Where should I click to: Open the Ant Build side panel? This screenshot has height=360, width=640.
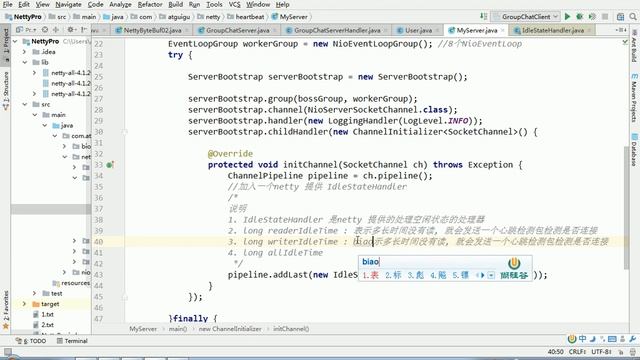[x=634, y=46]
